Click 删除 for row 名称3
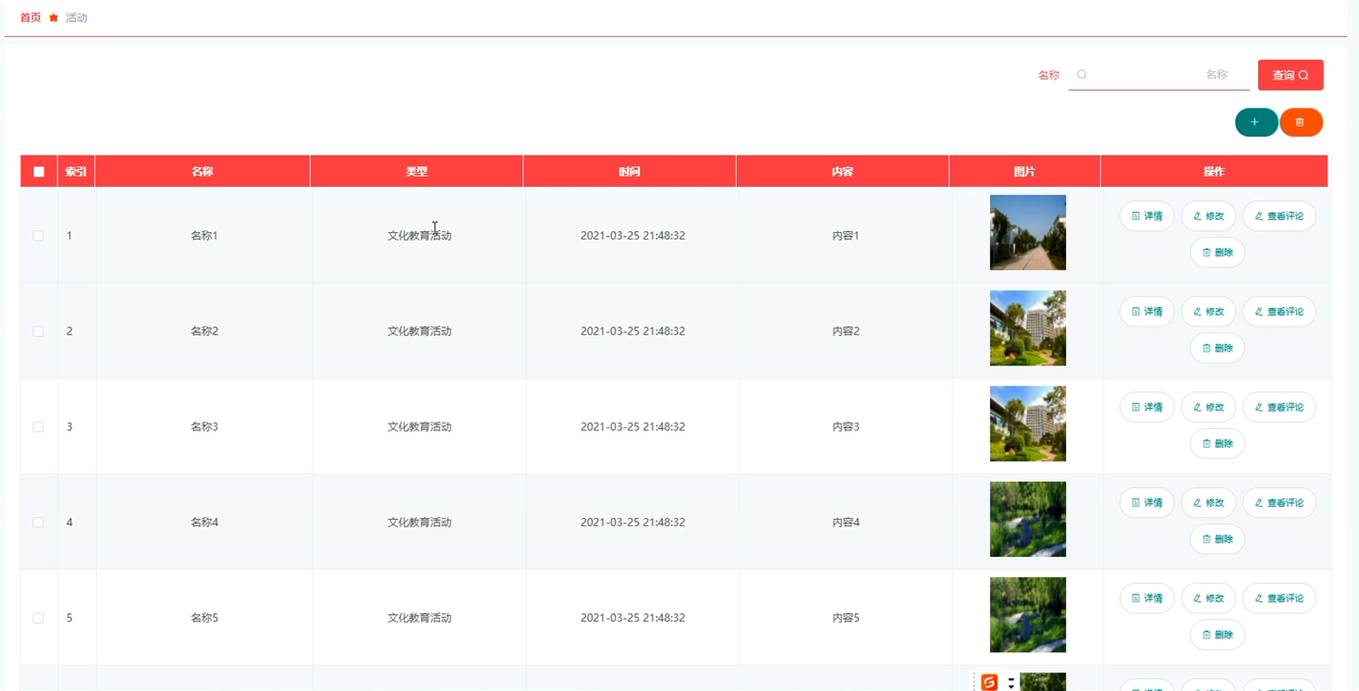 [x=1217, y=443]
